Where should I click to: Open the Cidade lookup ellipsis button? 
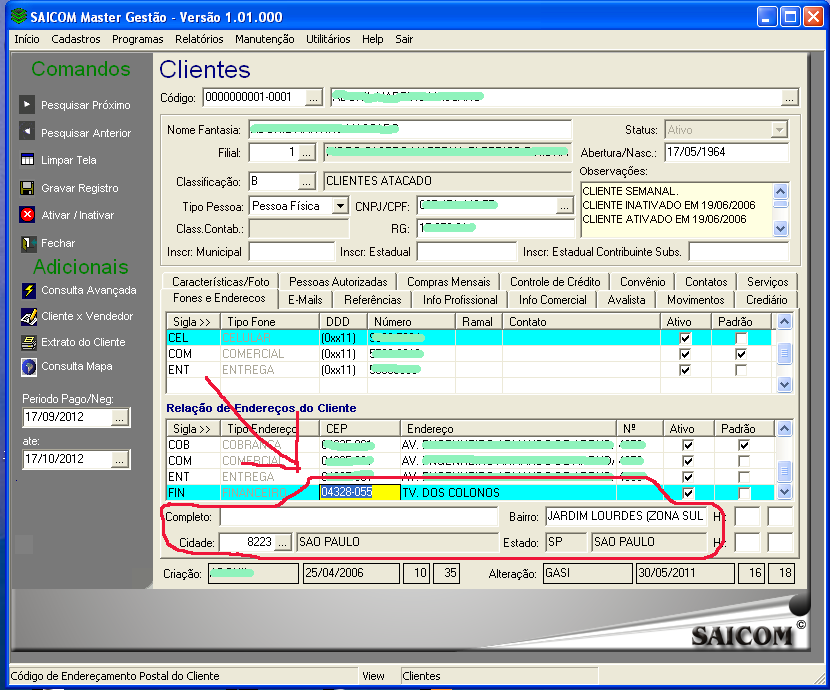click(x=283, y=542)
